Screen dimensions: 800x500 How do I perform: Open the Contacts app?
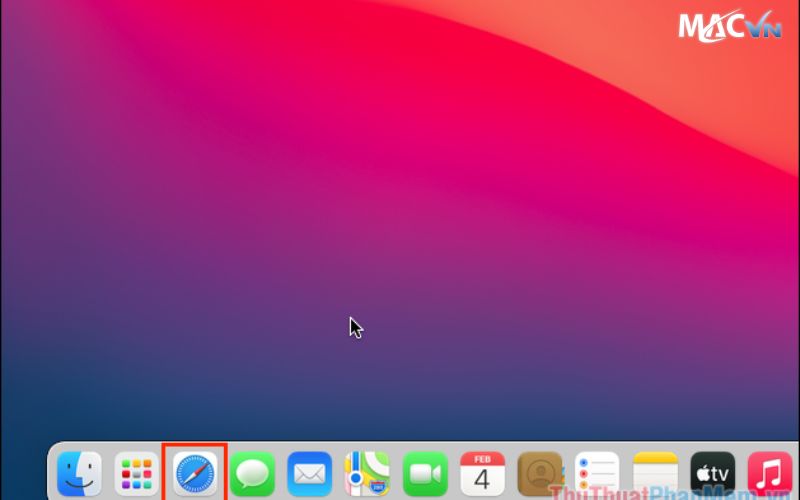pos(540,473)
